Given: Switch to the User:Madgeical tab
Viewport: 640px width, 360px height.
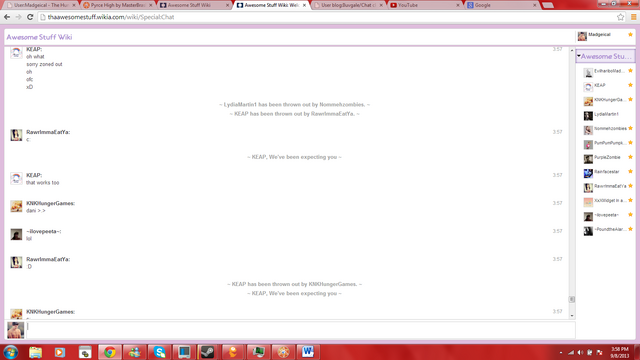Looking at the screenshot, I should [x=41, y=5].
